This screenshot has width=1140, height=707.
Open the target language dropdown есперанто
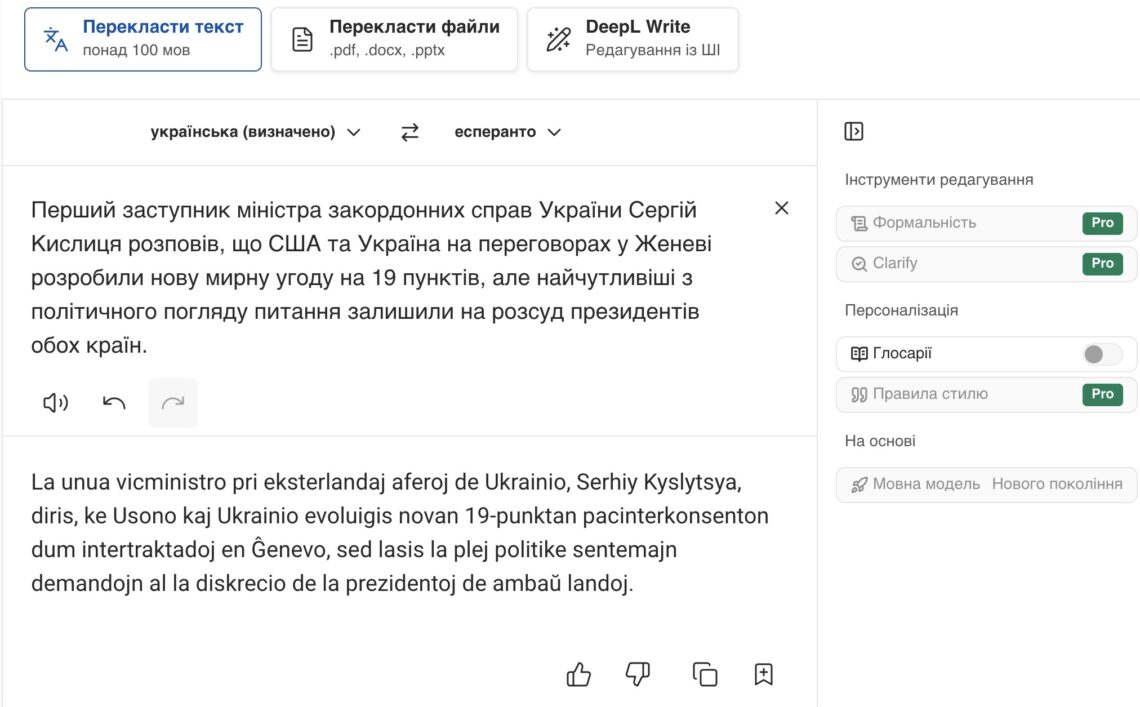508,132
